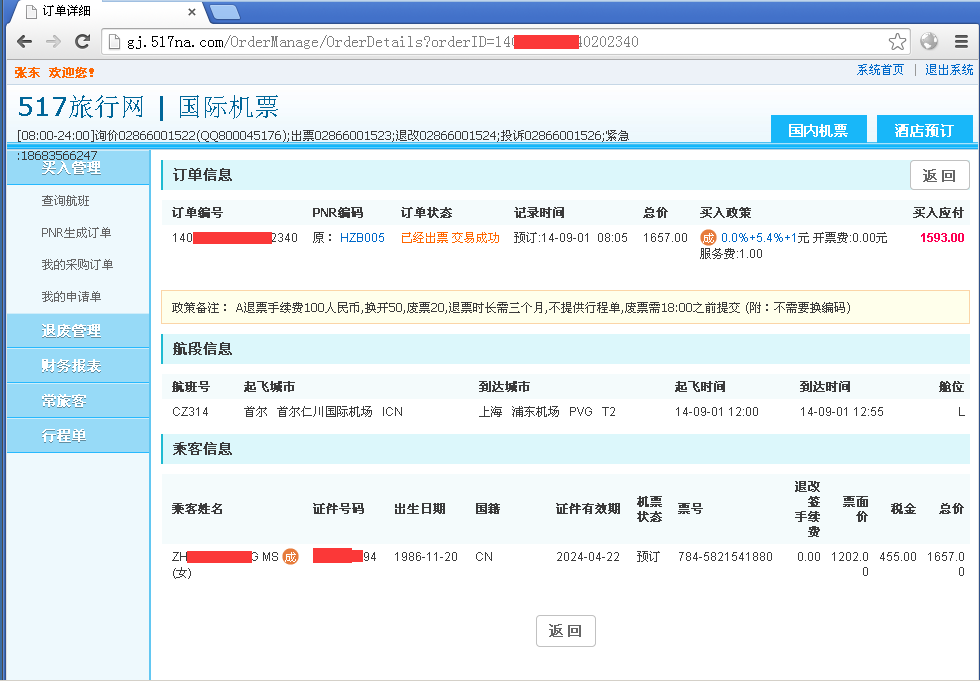Expand the 财务报表 sidebar section
This screenshot has height=681, width=980.
coord(78,365)
